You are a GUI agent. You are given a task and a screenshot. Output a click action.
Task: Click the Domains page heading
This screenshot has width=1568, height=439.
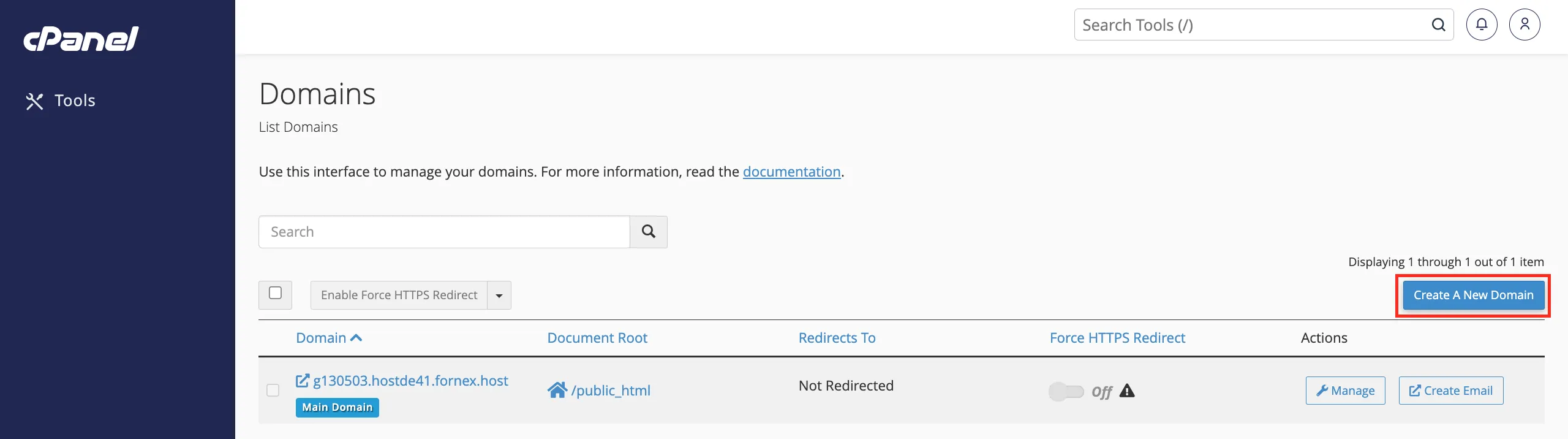[x=317, y=94]
